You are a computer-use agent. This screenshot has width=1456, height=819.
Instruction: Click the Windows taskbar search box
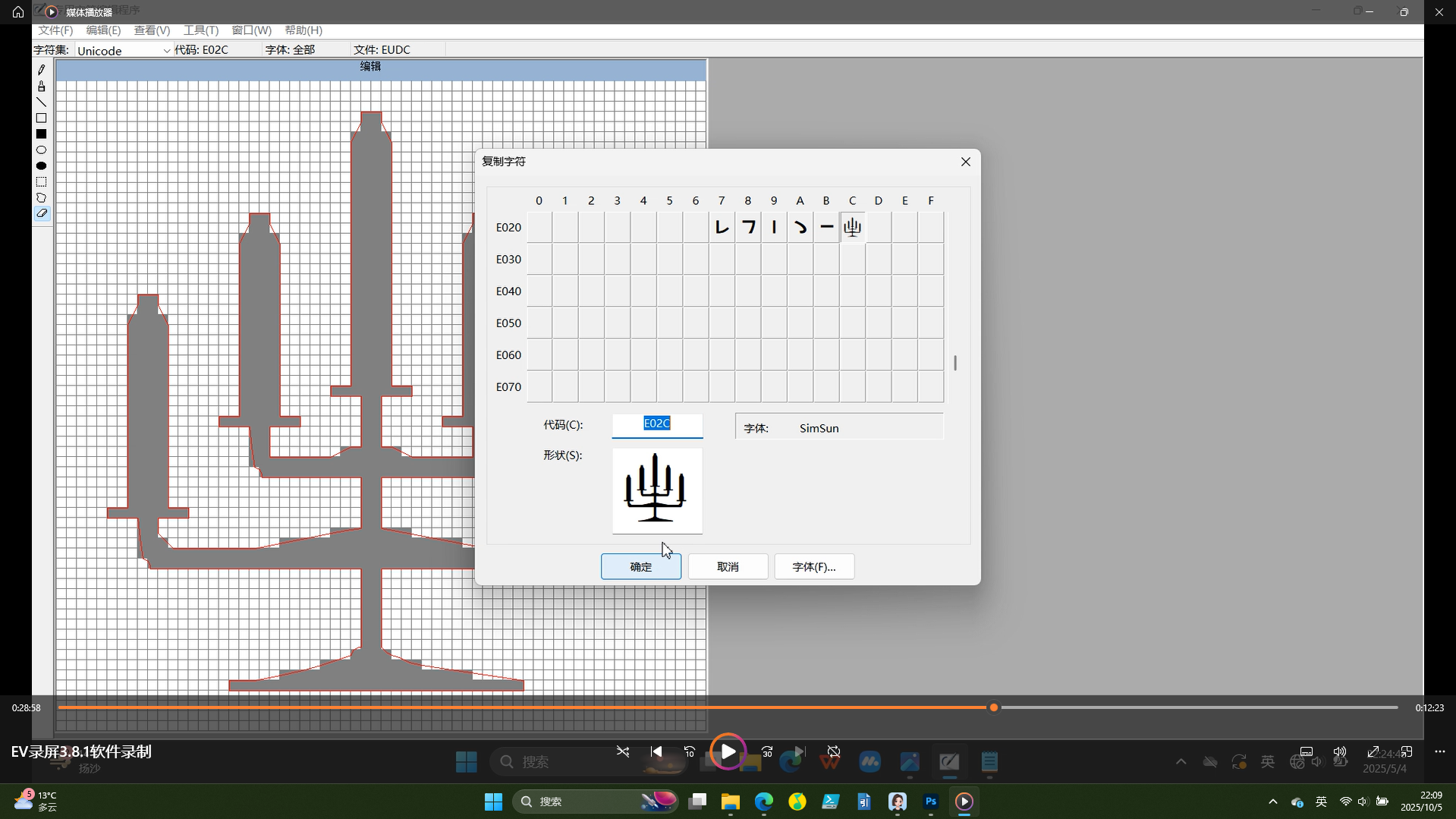pyautogui.click(x=595, y=802)
